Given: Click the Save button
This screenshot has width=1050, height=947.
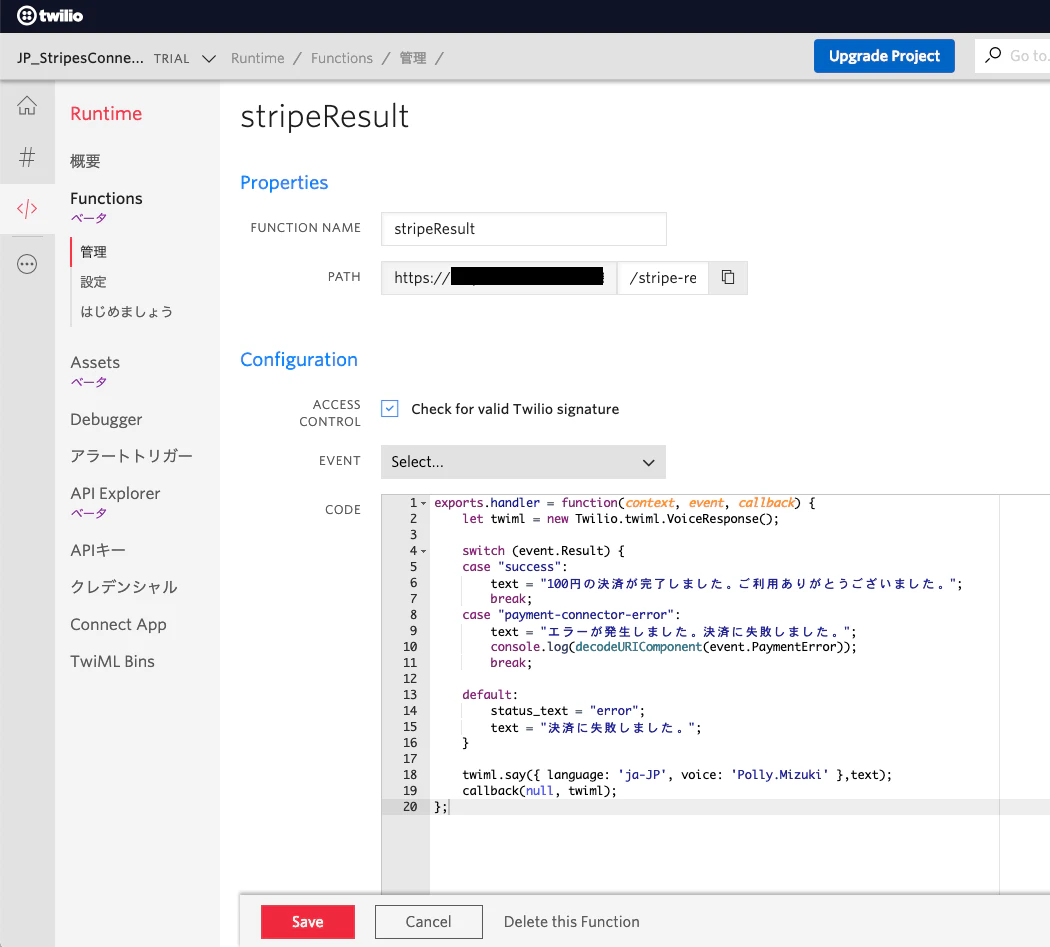Looking at the screenshot, I should [308, 922].
